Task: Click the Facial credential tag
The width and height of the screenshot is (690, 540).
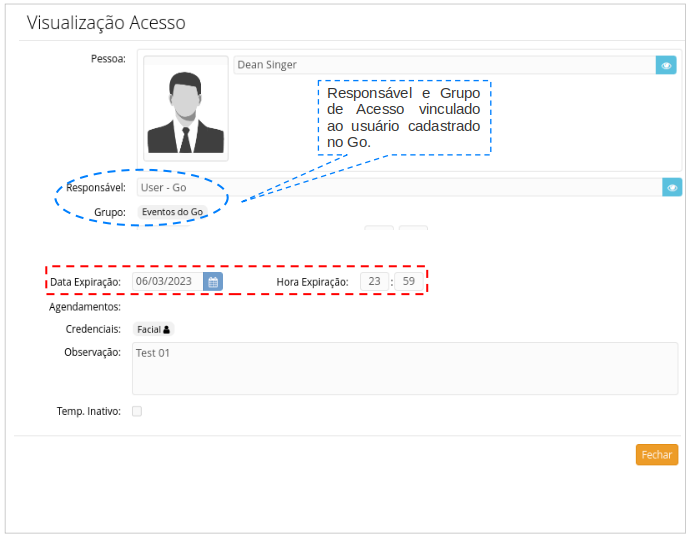Action: 153,329
